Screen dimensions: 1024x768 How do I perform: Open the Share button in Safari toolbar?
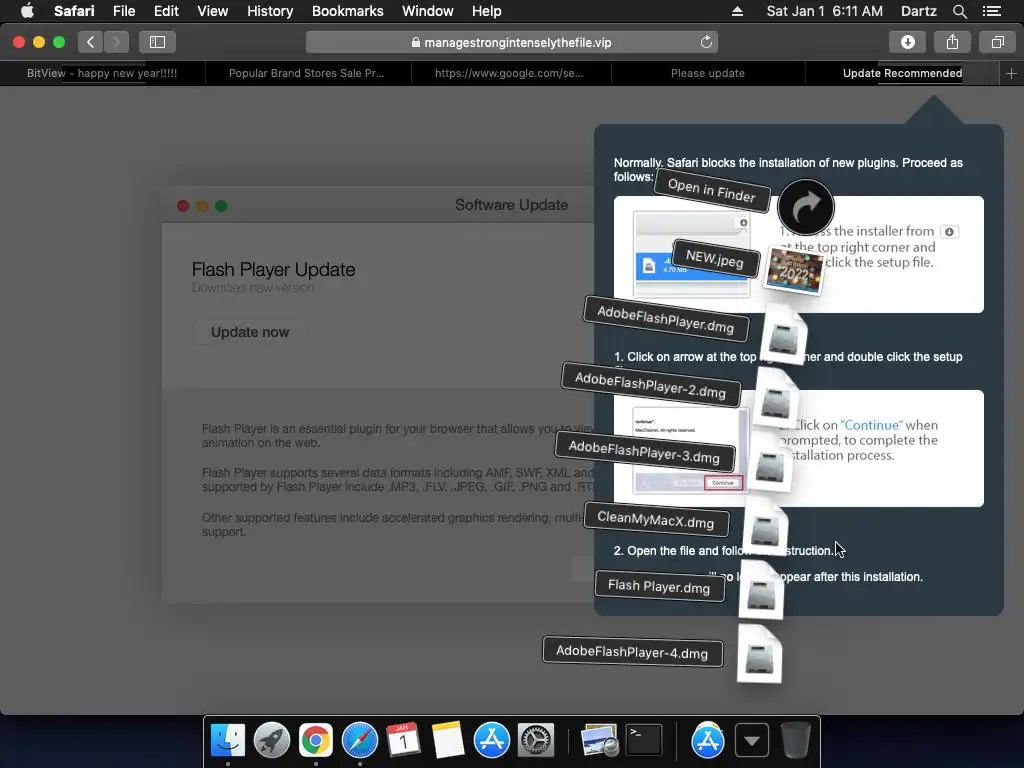coord(952,42)
